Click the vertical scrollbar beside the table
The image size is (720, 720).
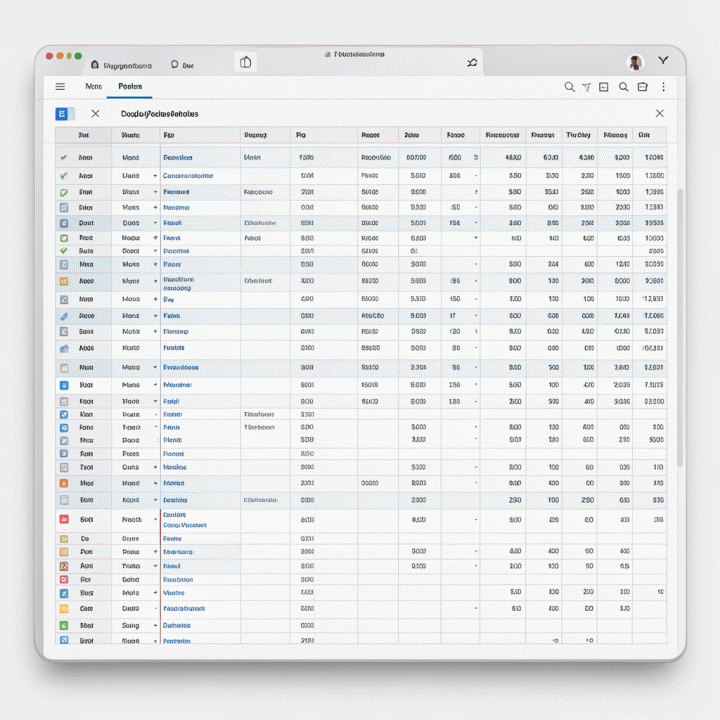680,327
